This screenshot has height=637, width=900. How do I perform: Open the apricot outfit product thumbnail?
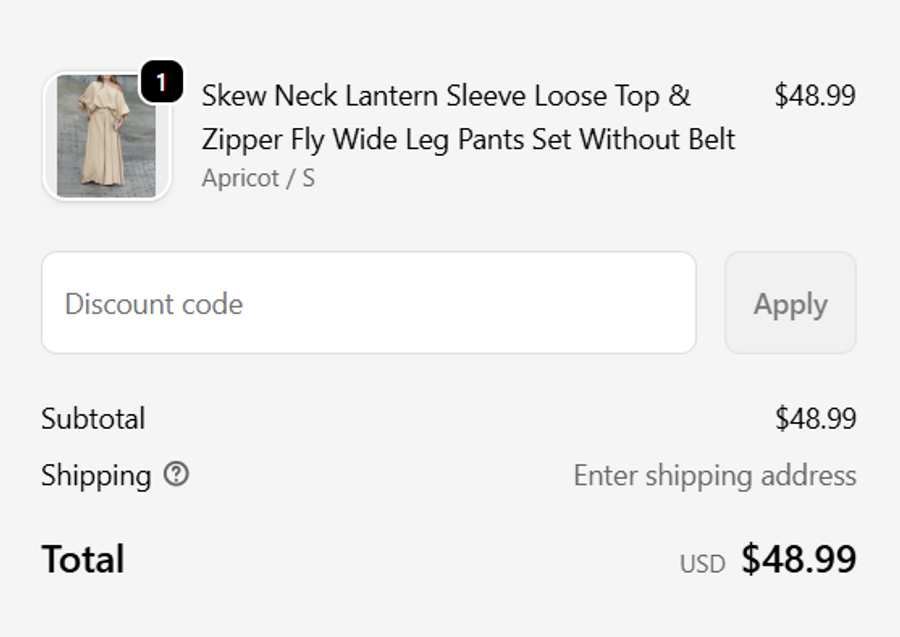106,136
